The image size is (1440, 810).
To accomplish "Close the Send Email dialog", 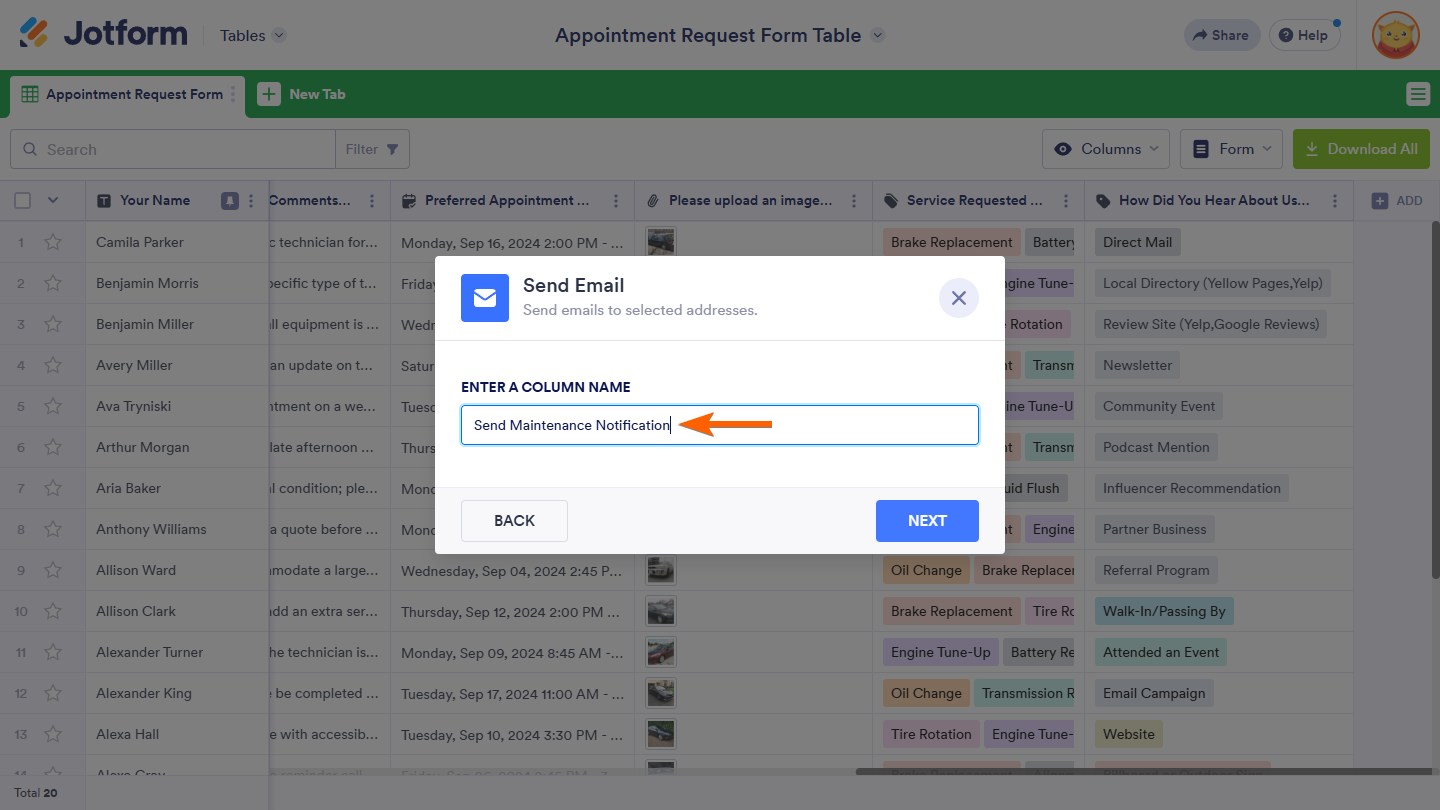I will 958,298.
